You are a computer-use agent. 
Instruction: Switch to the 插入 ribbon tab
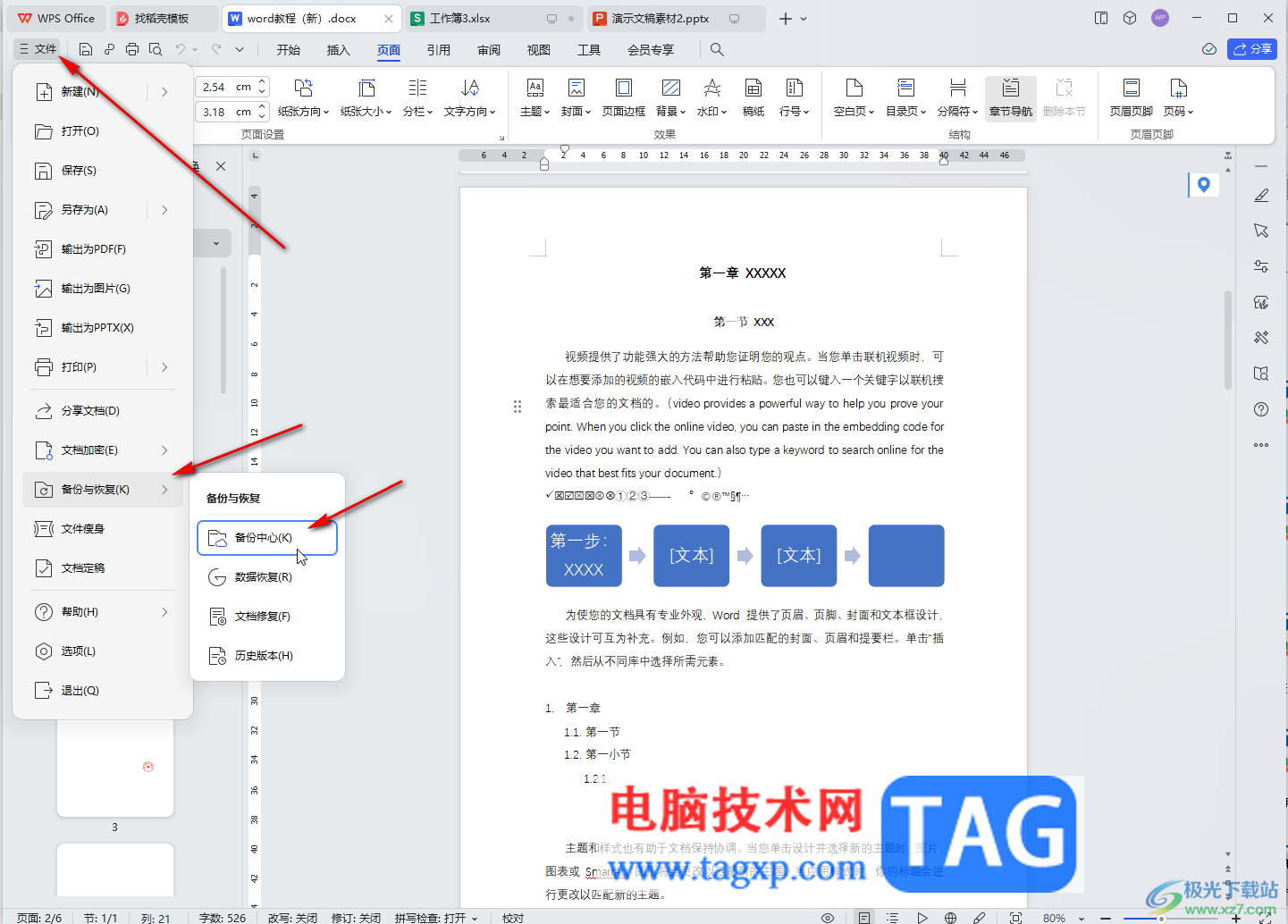click(x=339, y=50)
